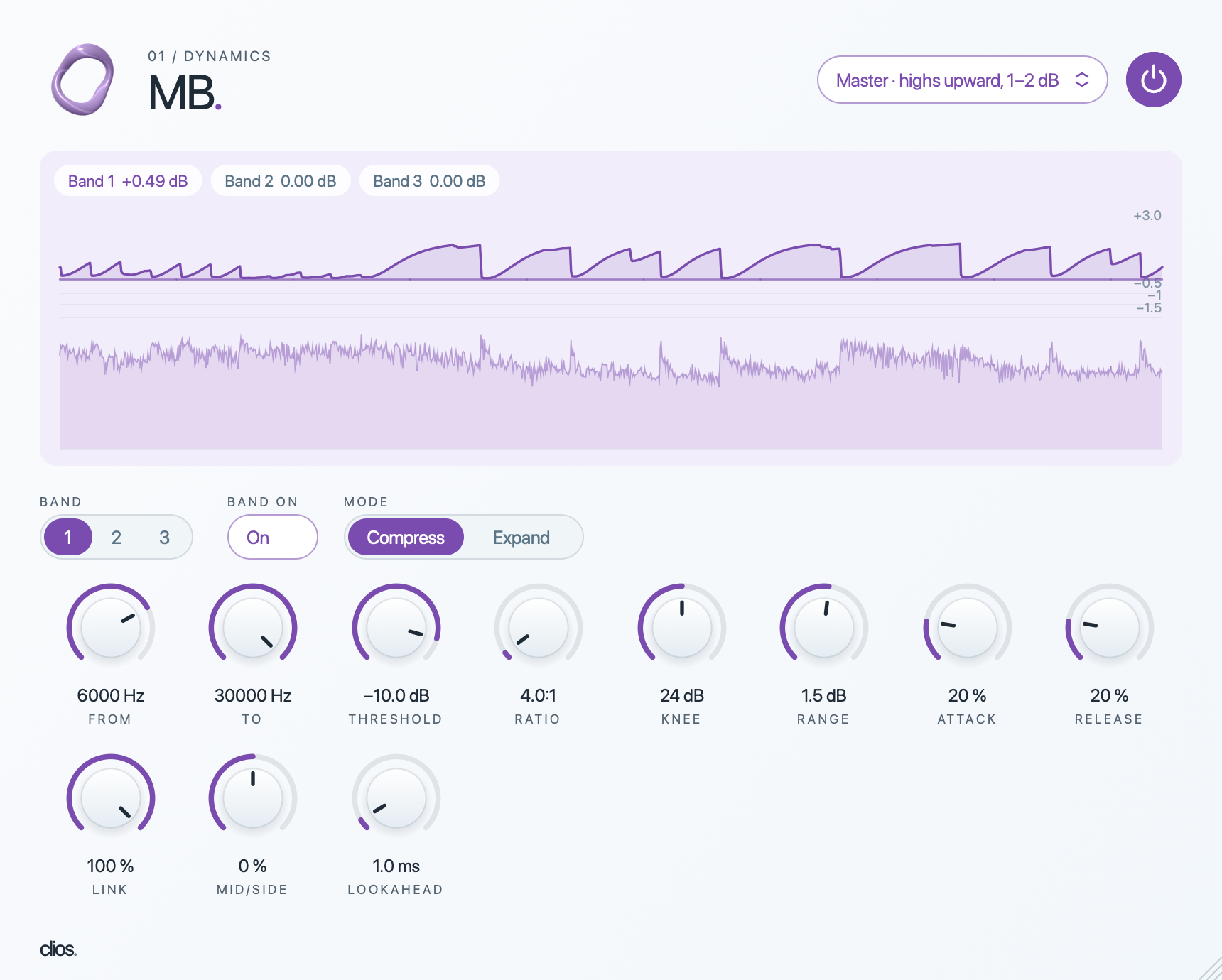
Task: Click the 4.0:1 ratio value
Action: click(x=539, y=695)
